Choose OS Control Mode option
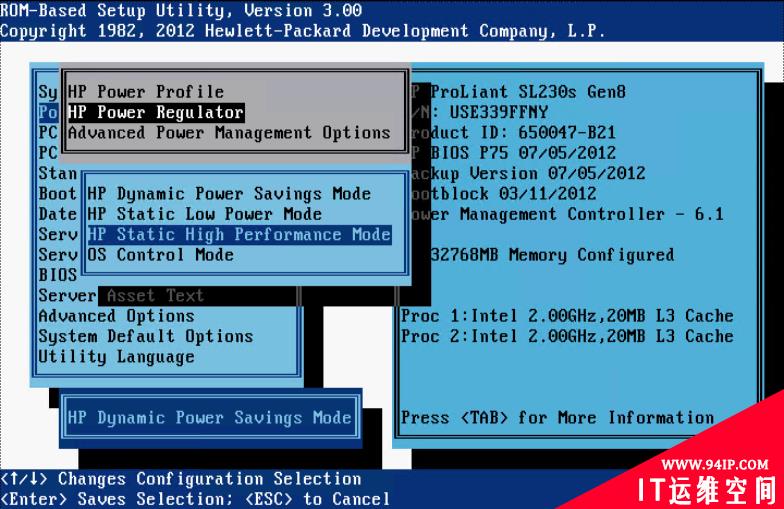This screenshot has height=509, width=784. pyautogui.click(x=160, y=254)
